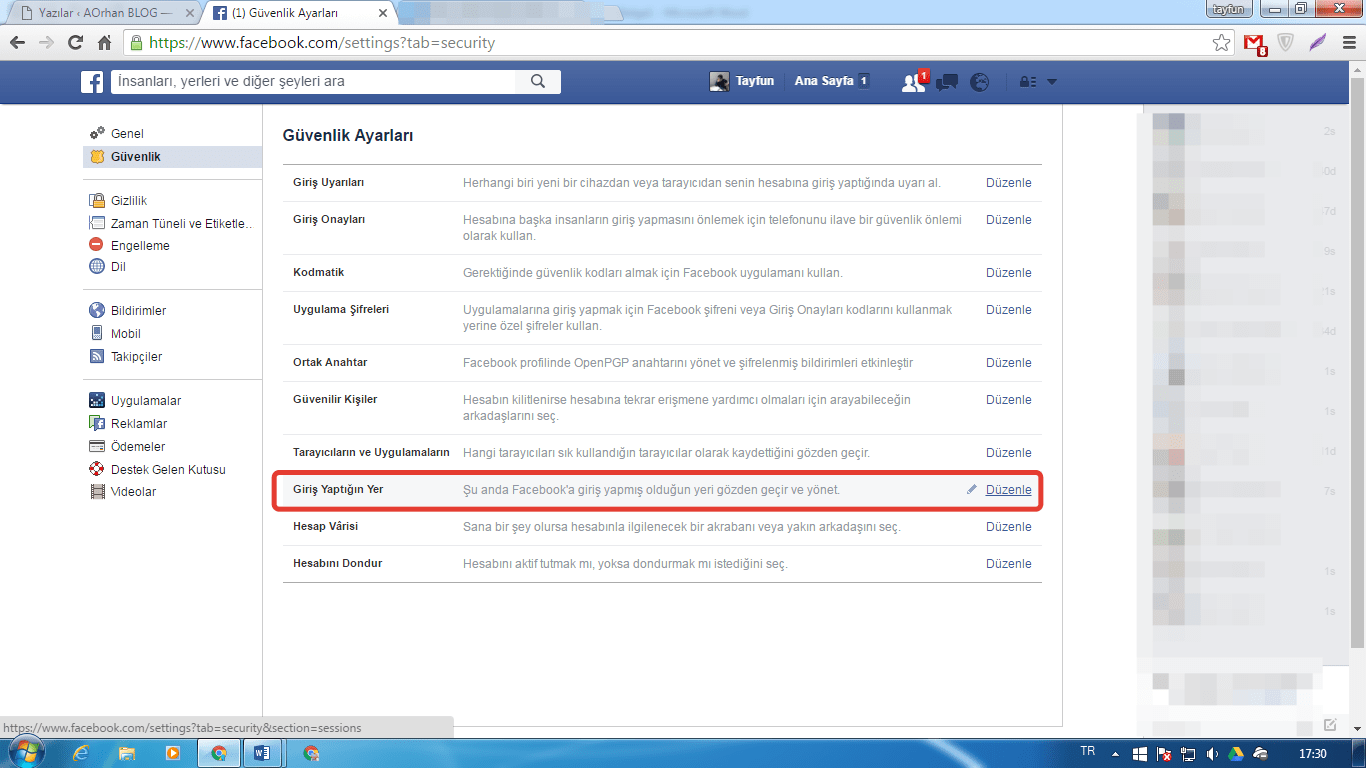Open Word from the taskbar
Viewport: 1366px width, 768px height.
click(x=262, y=753)
